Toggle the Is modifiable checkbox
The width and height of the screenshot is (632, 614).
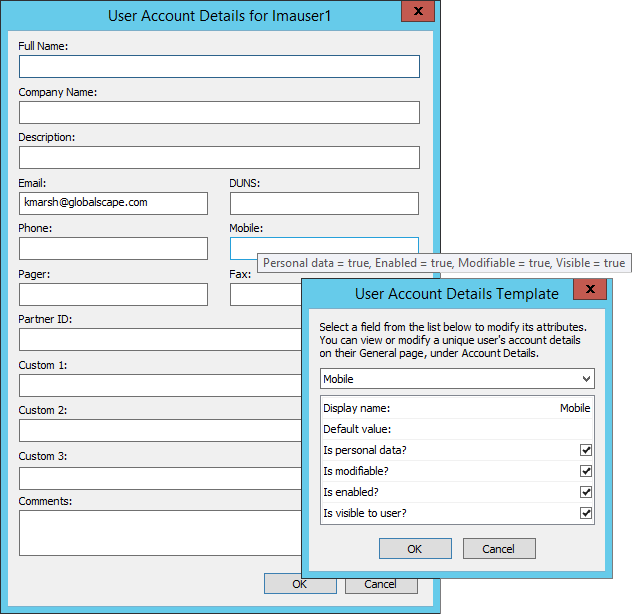coord(586,471)
